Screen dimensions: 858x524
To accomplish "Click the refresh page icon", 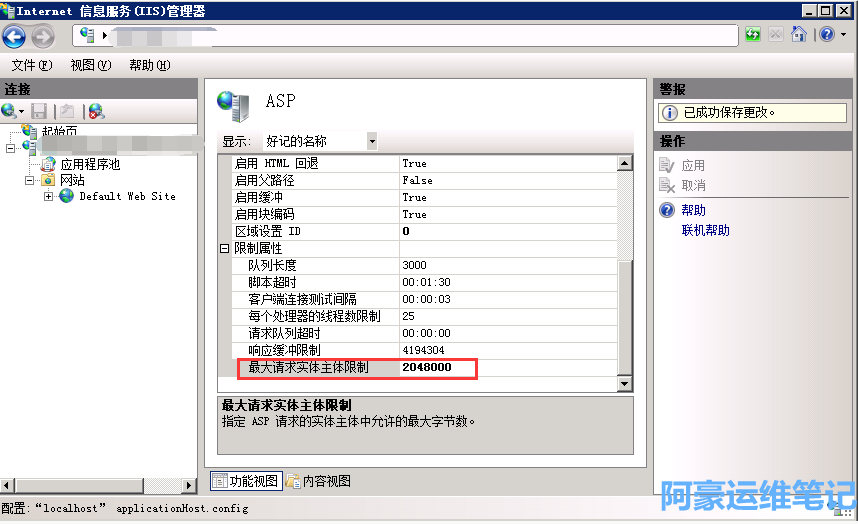I will point(752,35).
